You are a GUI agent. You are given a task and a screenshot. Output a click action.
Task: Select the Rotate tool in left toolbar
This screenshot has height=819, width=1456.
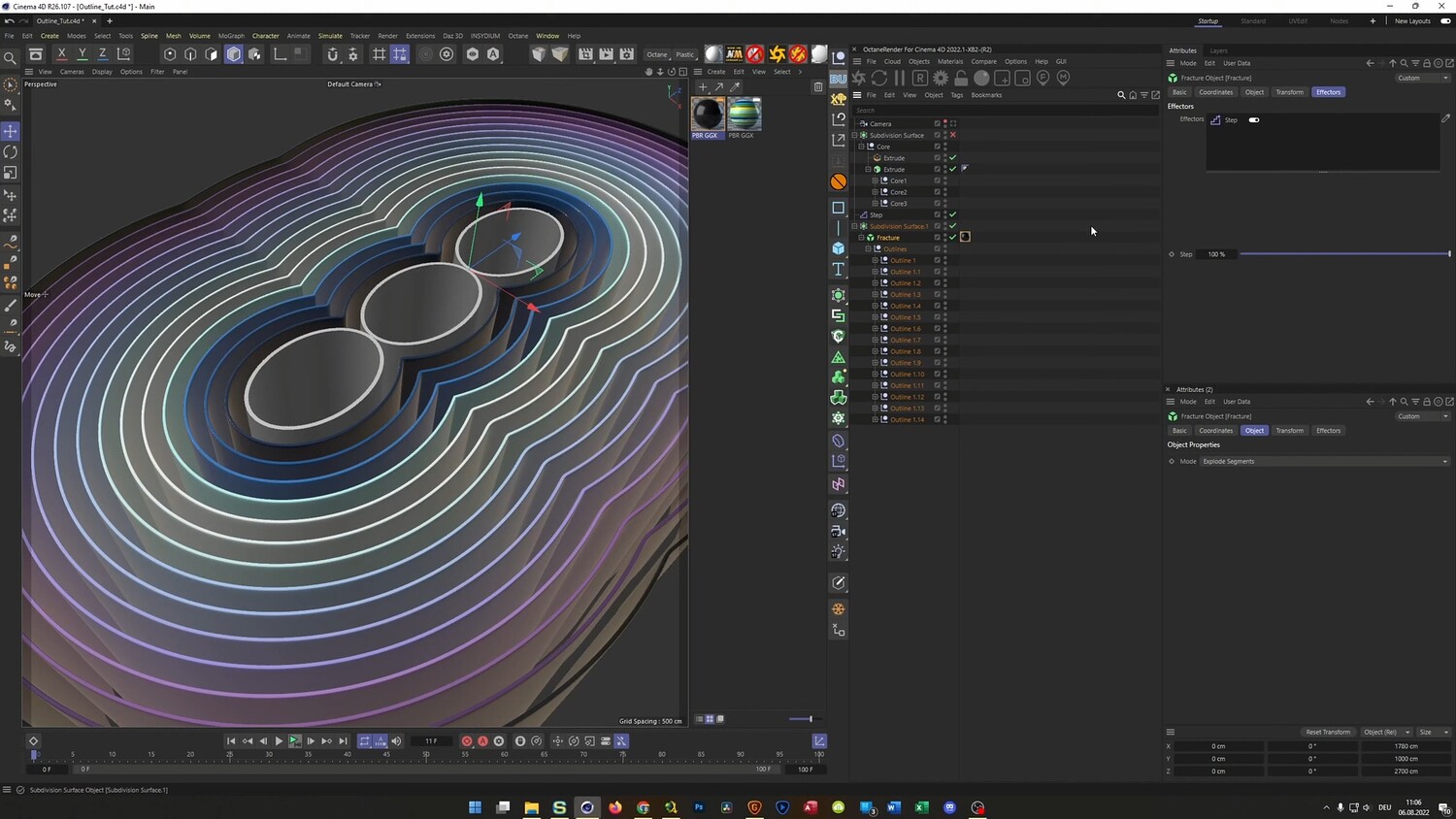pyautogui.click(x=11, y=152)
